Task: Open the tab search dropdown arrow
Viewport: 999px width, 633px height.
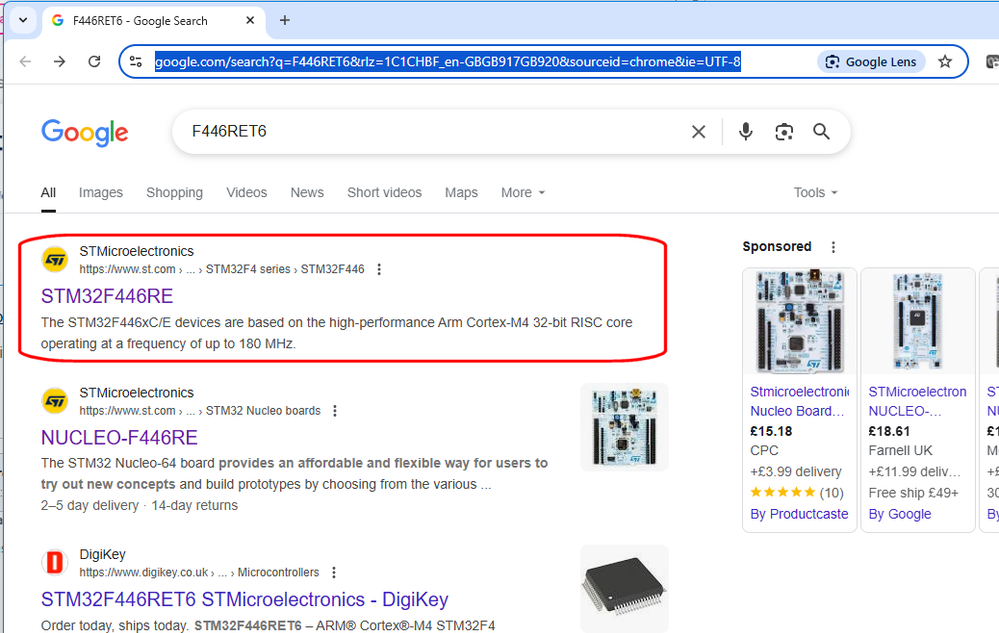Action: click(23, 20)
